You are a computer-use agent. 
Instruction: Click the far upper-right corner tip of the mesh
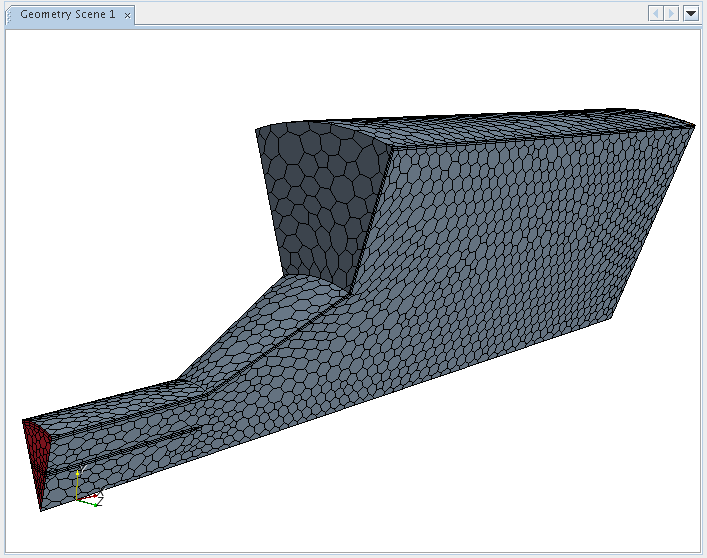[693, 124]
